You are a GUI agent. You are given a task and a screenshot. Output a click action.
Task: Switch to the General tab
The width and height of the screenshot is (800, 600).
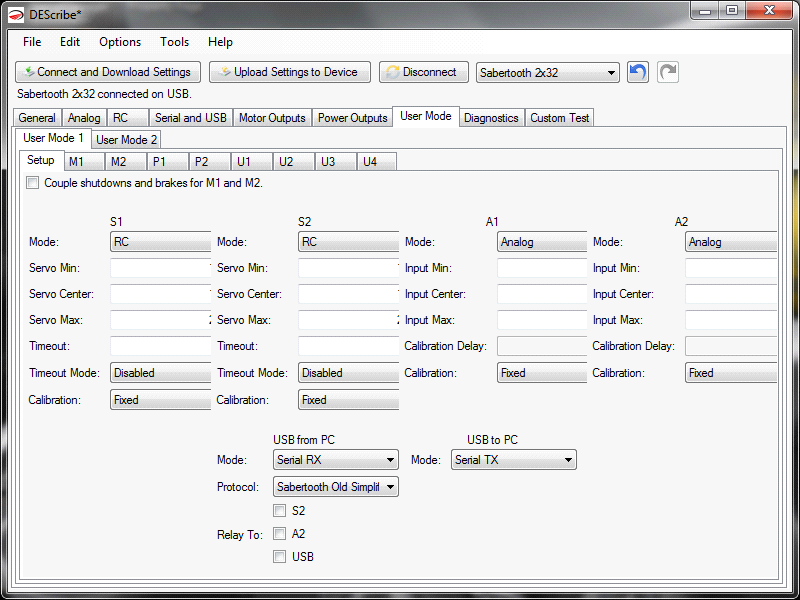[x=37, y=118]
